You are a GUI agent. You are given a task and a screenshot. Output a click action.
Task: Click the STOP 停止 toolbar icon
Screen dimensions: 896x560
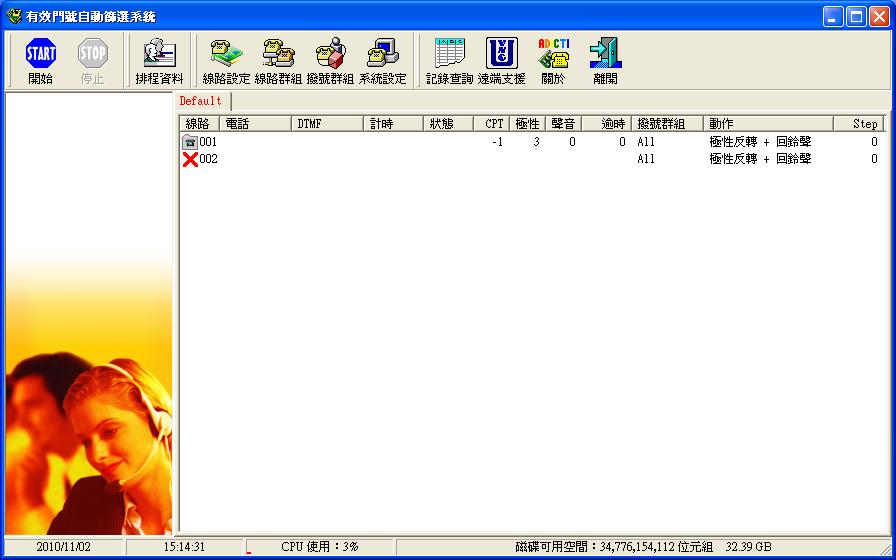click(93, 61)
